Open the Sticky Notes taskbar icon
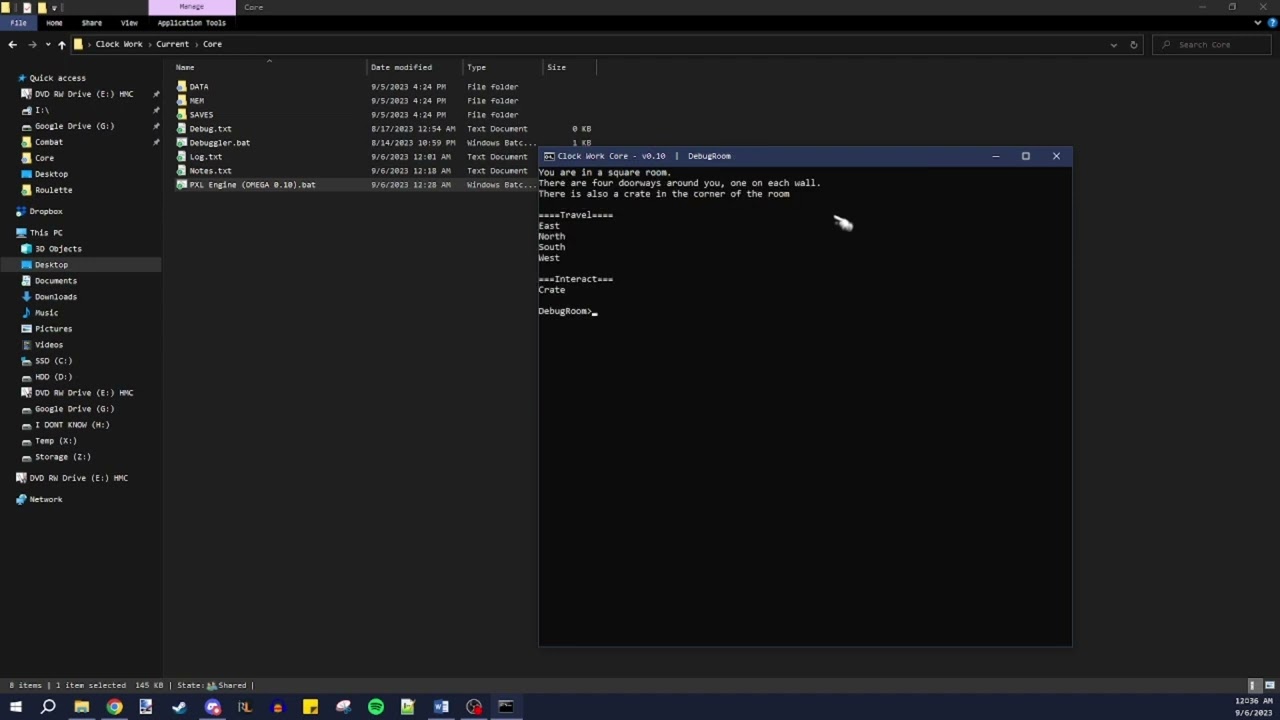The width and height of the screenshot is (1280, 720). (x=310, y=707)
